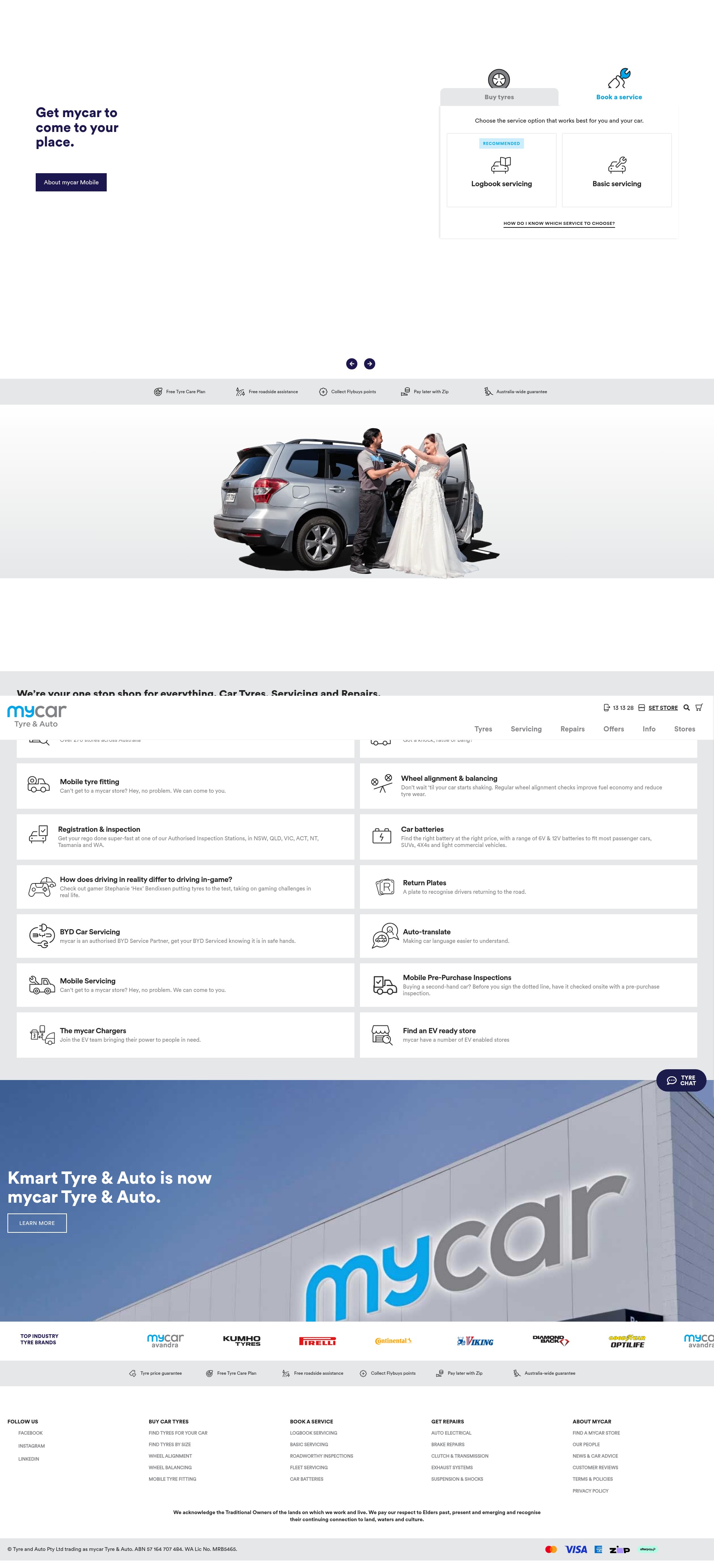Screen dimensions: 714x1568
Task: Open the Tyres menu
Action: [x=483, y=728]
